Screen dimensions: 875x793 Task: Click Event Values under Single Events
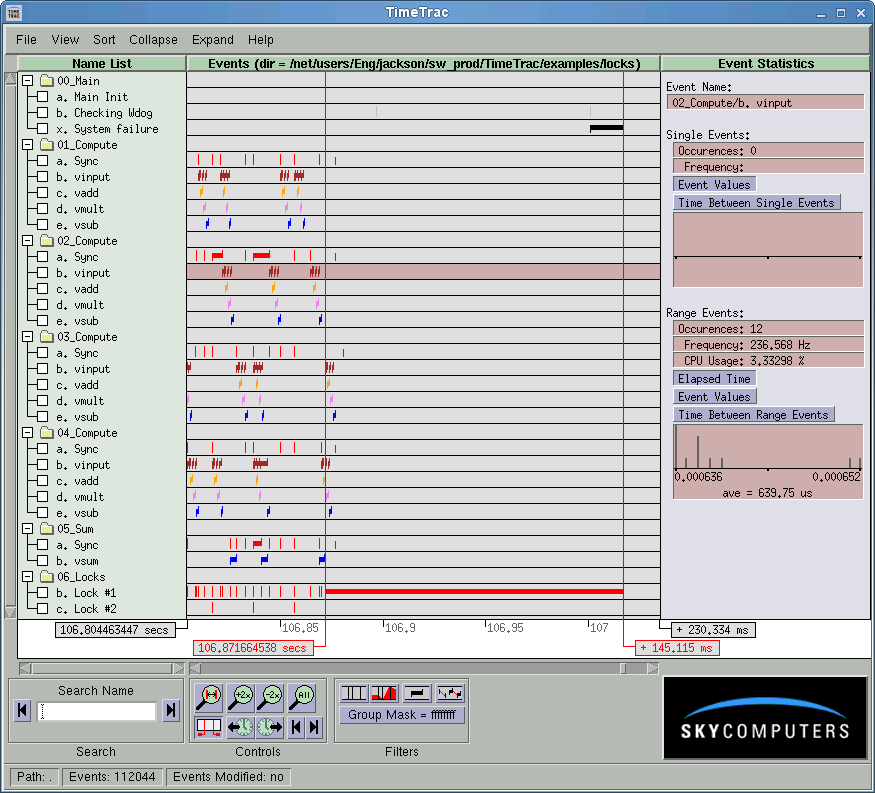714,185
